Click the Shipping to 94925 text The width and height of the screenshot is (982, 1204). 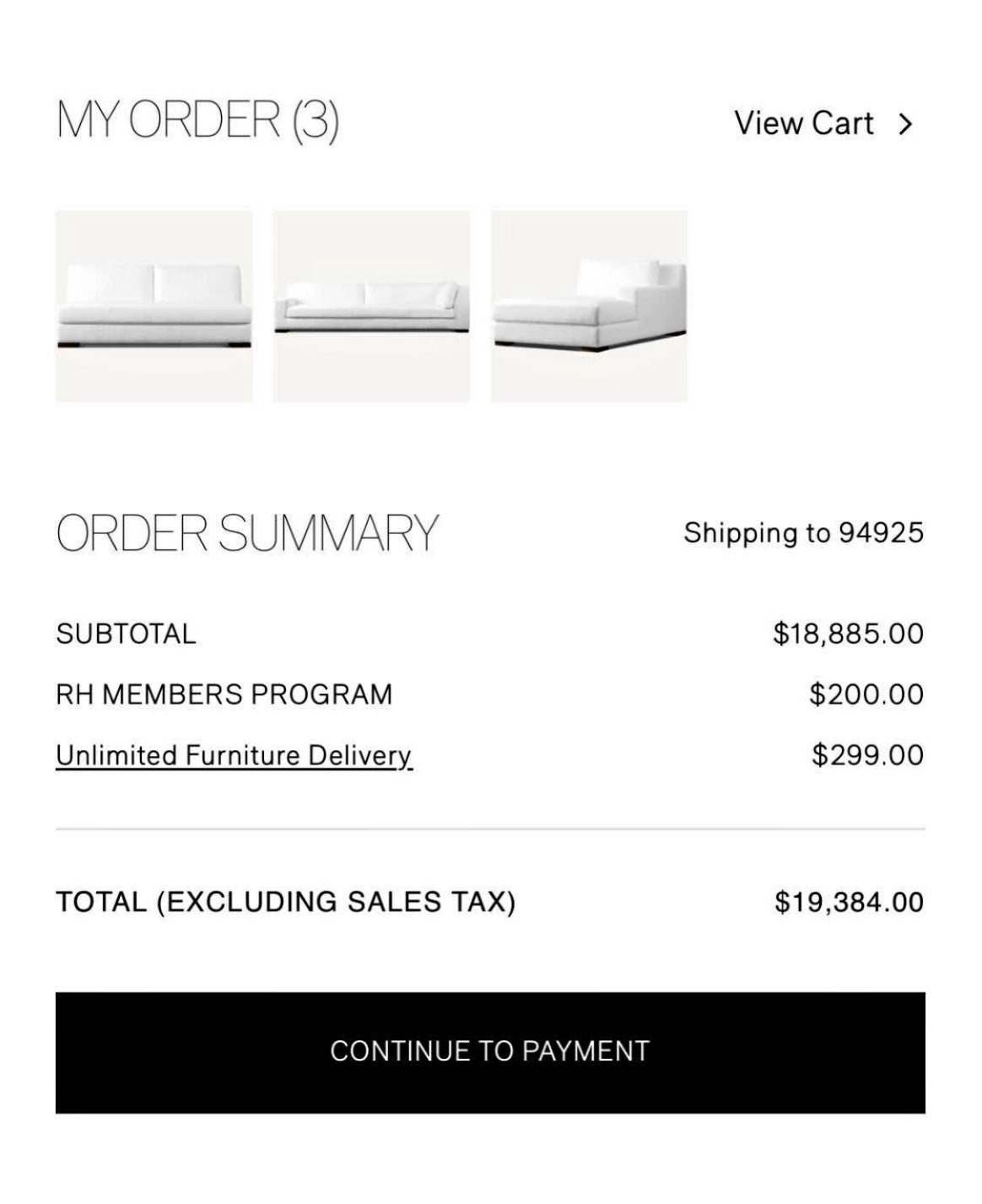[x=803, y=533]
